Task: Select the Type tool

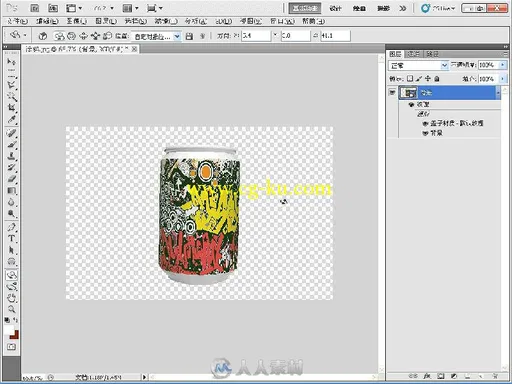Action: tap(11, 239)
